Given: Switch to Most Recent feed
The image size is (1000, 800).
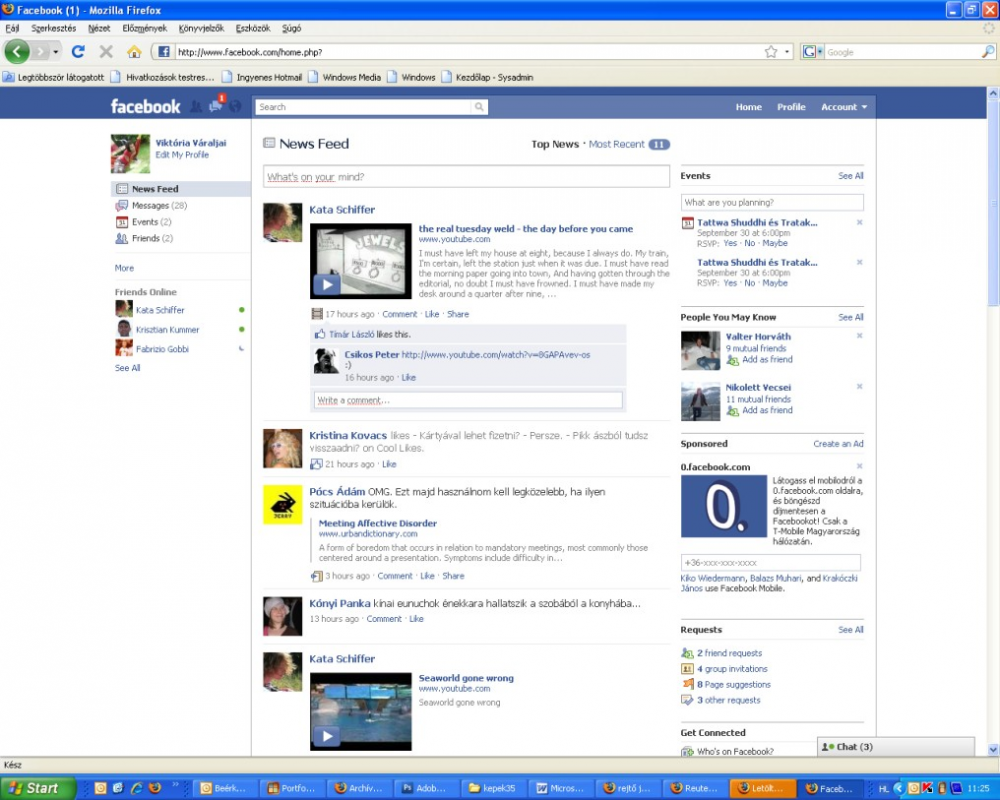Looking at the screenshot, I should tap(616, 144).
